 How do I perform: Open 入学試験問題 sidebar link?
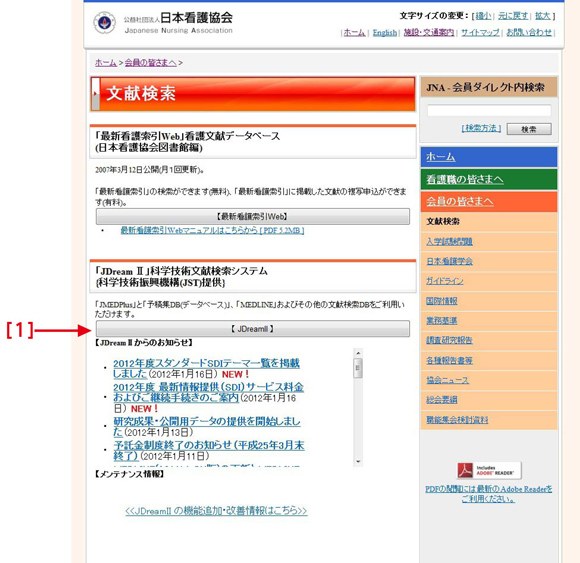[449, 242]
